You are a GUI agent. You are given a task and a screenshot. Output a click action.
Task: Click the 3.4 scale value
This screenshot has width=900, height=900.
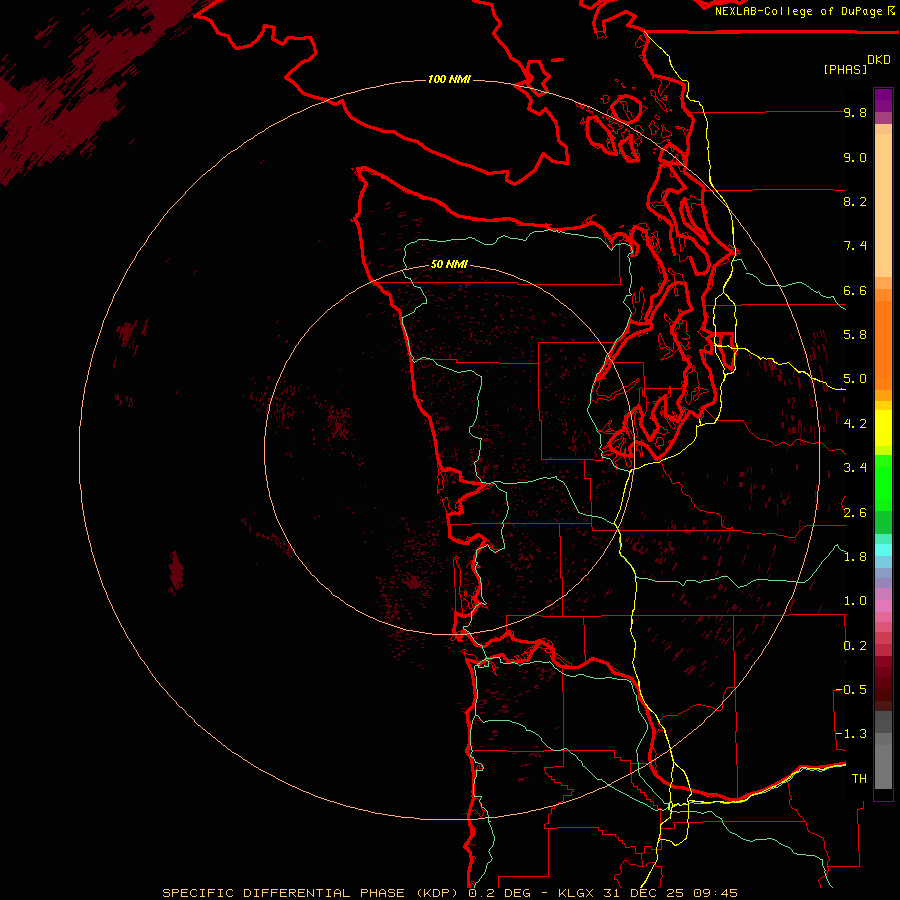click(855, 468)
